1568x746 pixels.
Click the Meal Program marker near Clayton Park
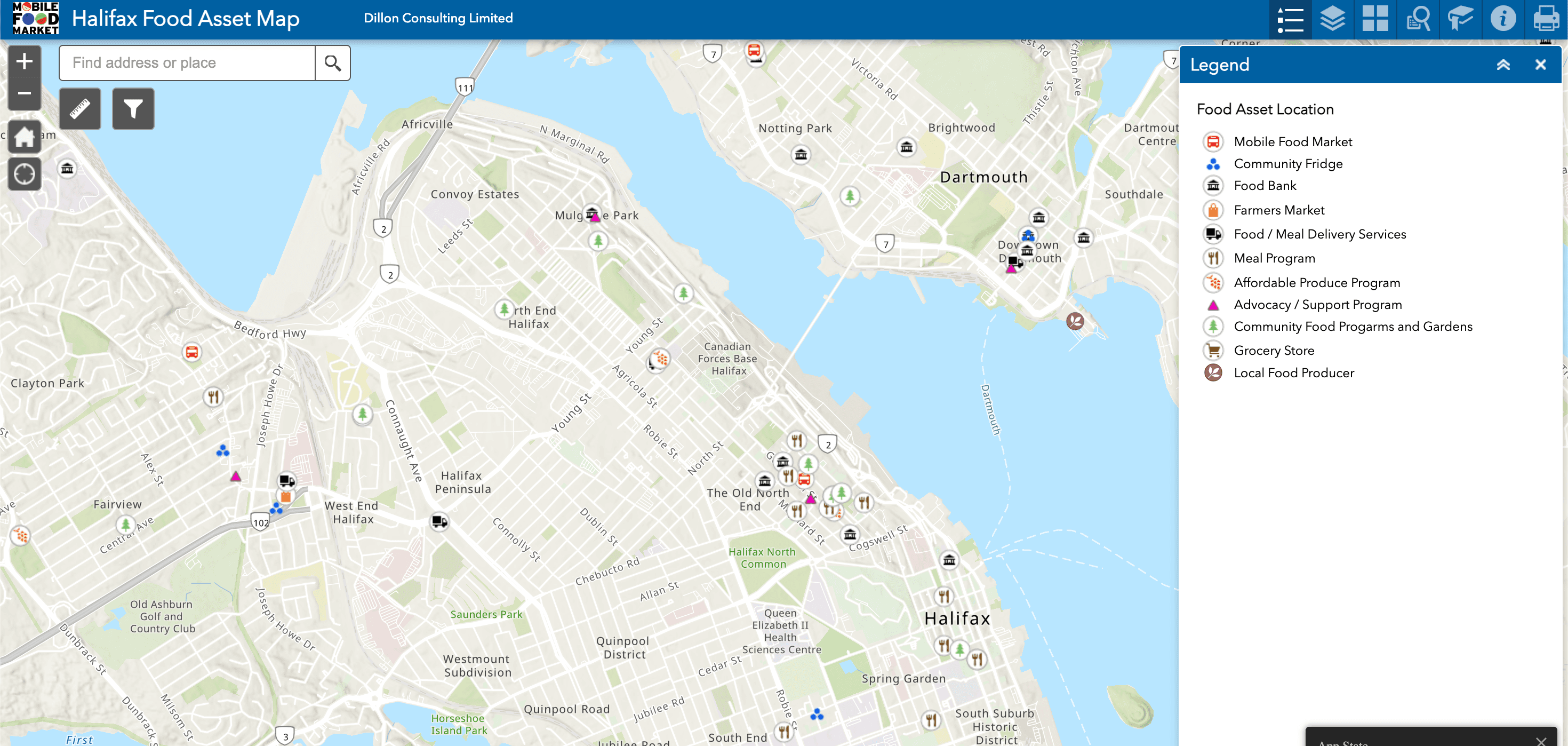(x=213, y=398)
